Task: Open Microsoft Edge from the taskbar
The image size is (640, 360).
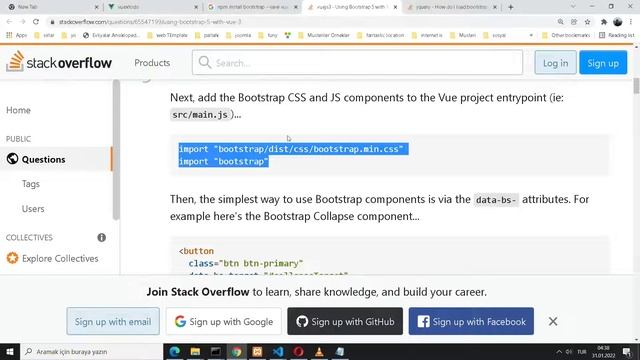Action: coord(175,351)
